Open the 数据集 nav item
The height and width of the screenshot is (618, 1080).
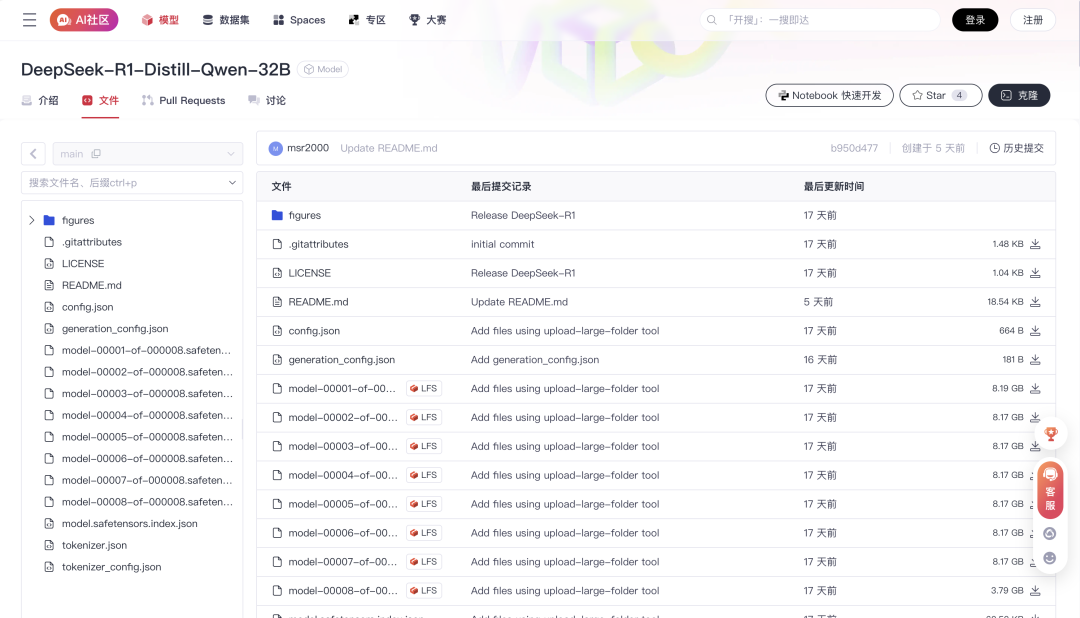click(x=226, y=20)
